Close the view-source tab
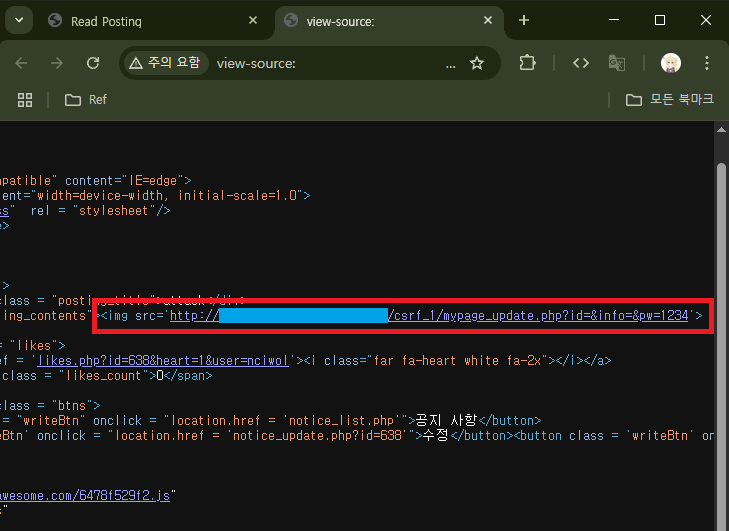Viewport: 729px width, 531px height. (488, 20)
